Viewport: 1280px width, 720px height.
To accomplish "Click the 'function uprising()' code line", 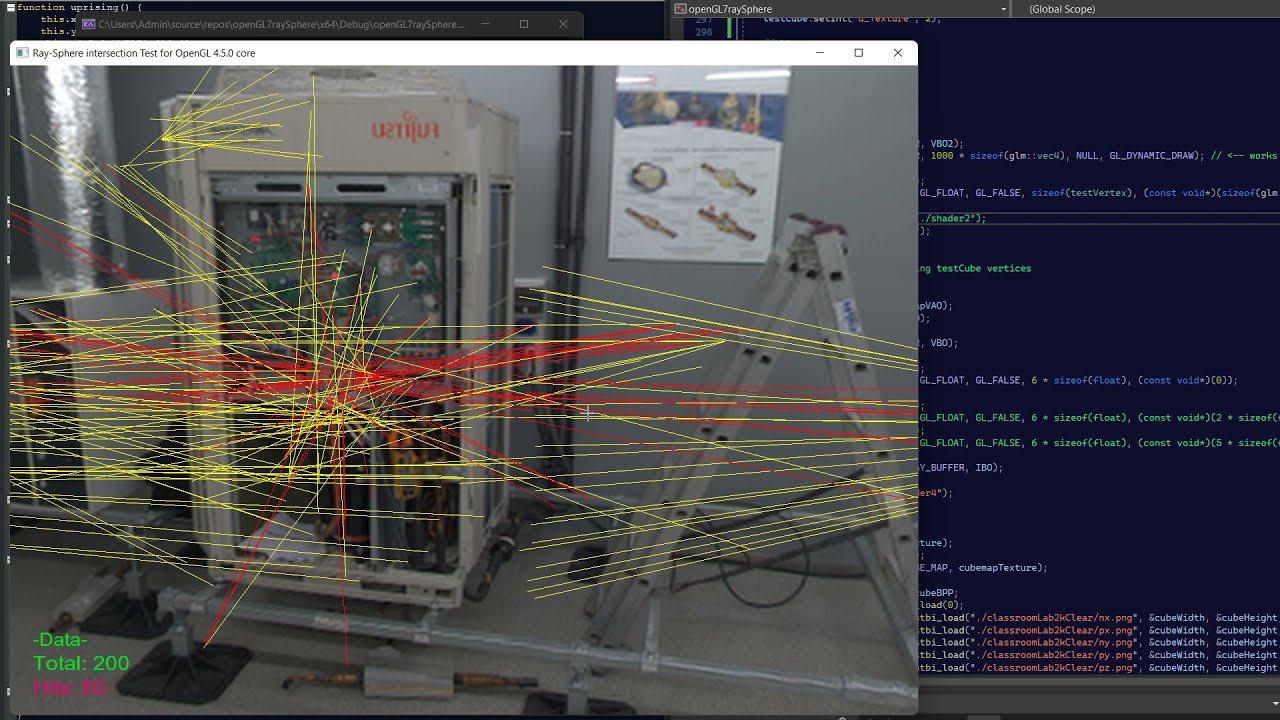I will coord(78,7).
